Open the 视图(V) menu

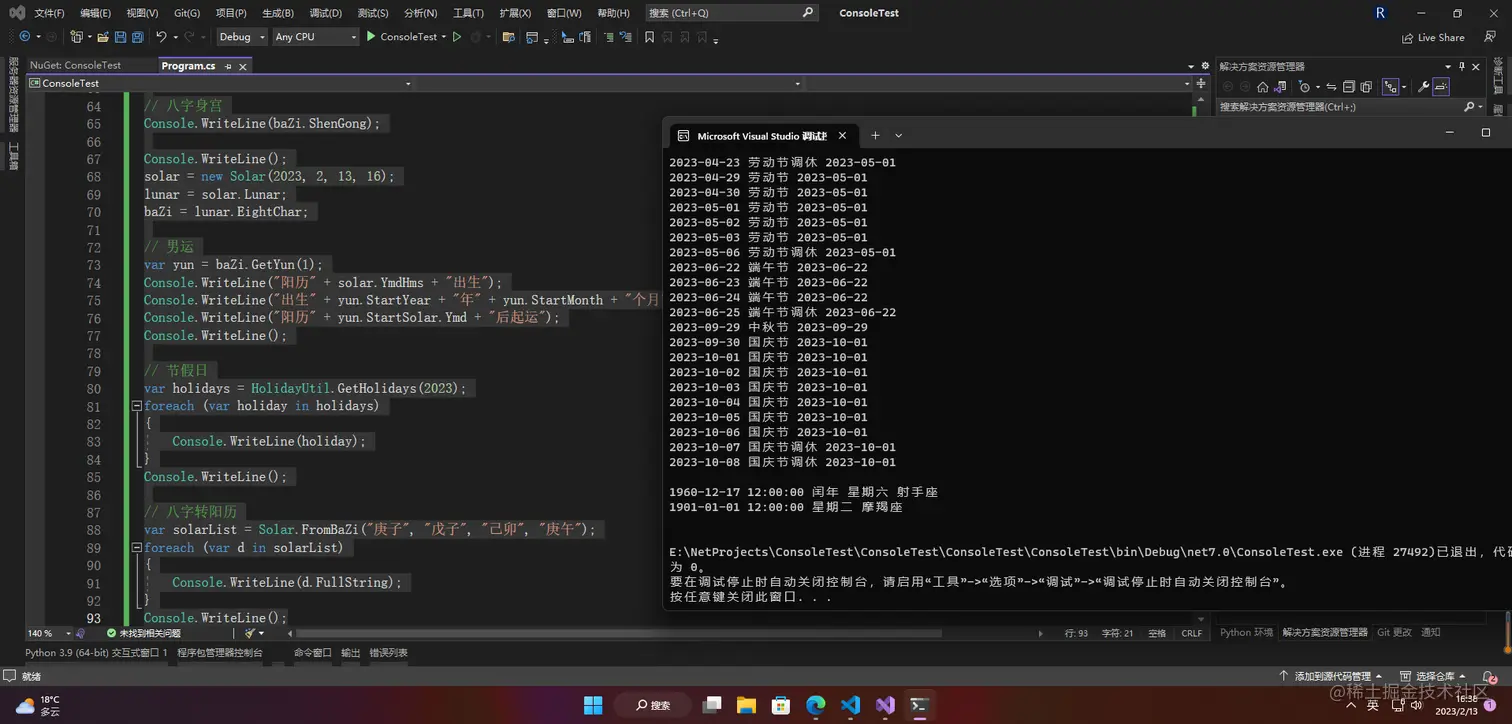click(x=142, y=13)
